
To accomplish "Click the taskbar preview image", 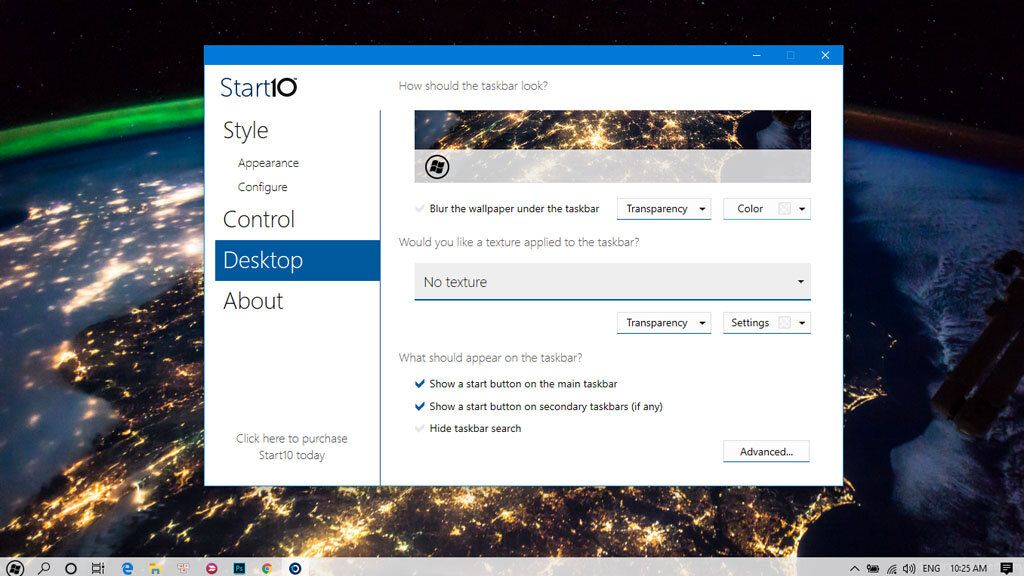I will point(613,146).
